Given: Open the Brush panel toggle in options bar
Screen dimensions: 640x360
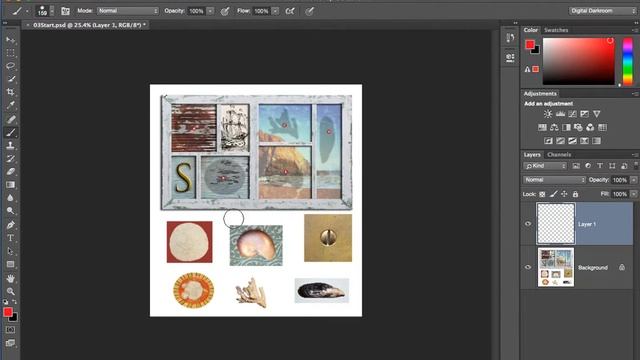Looking at the screenshot, I should (x=65, y=11).
